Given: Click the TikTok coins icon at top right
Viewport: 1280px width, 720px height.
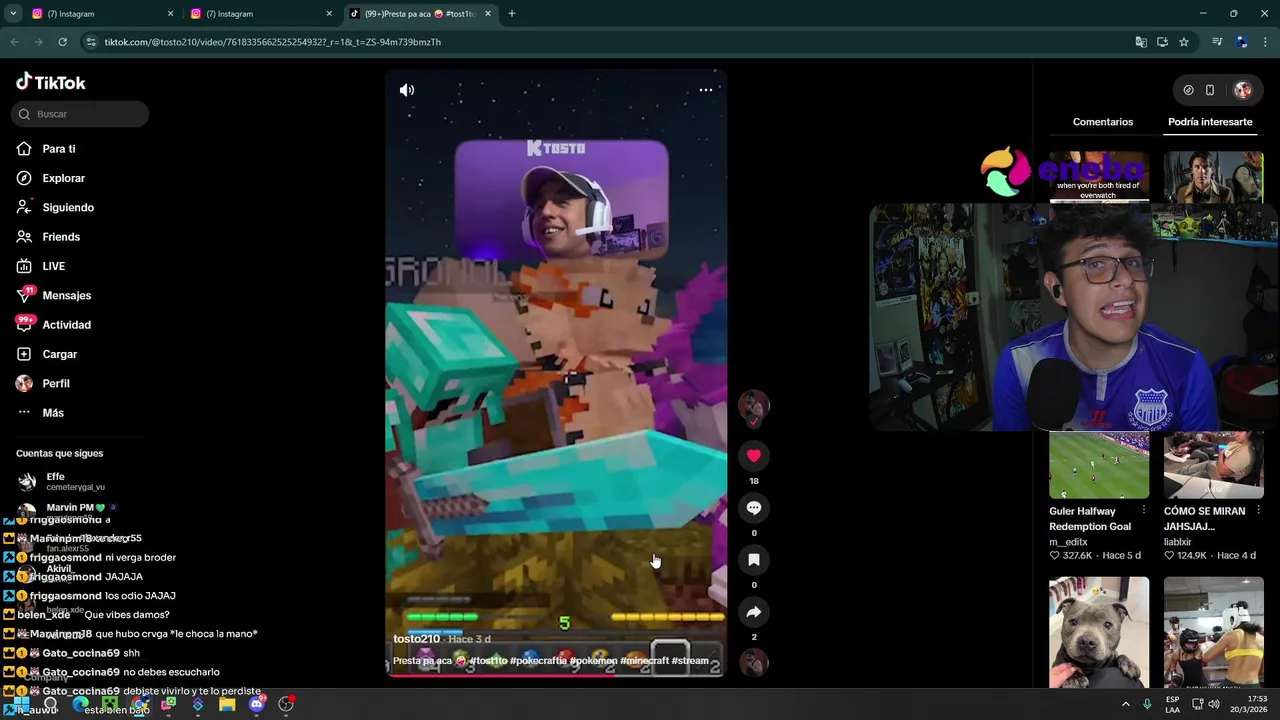Looking at the screenshot, I should coord(1188,90).
